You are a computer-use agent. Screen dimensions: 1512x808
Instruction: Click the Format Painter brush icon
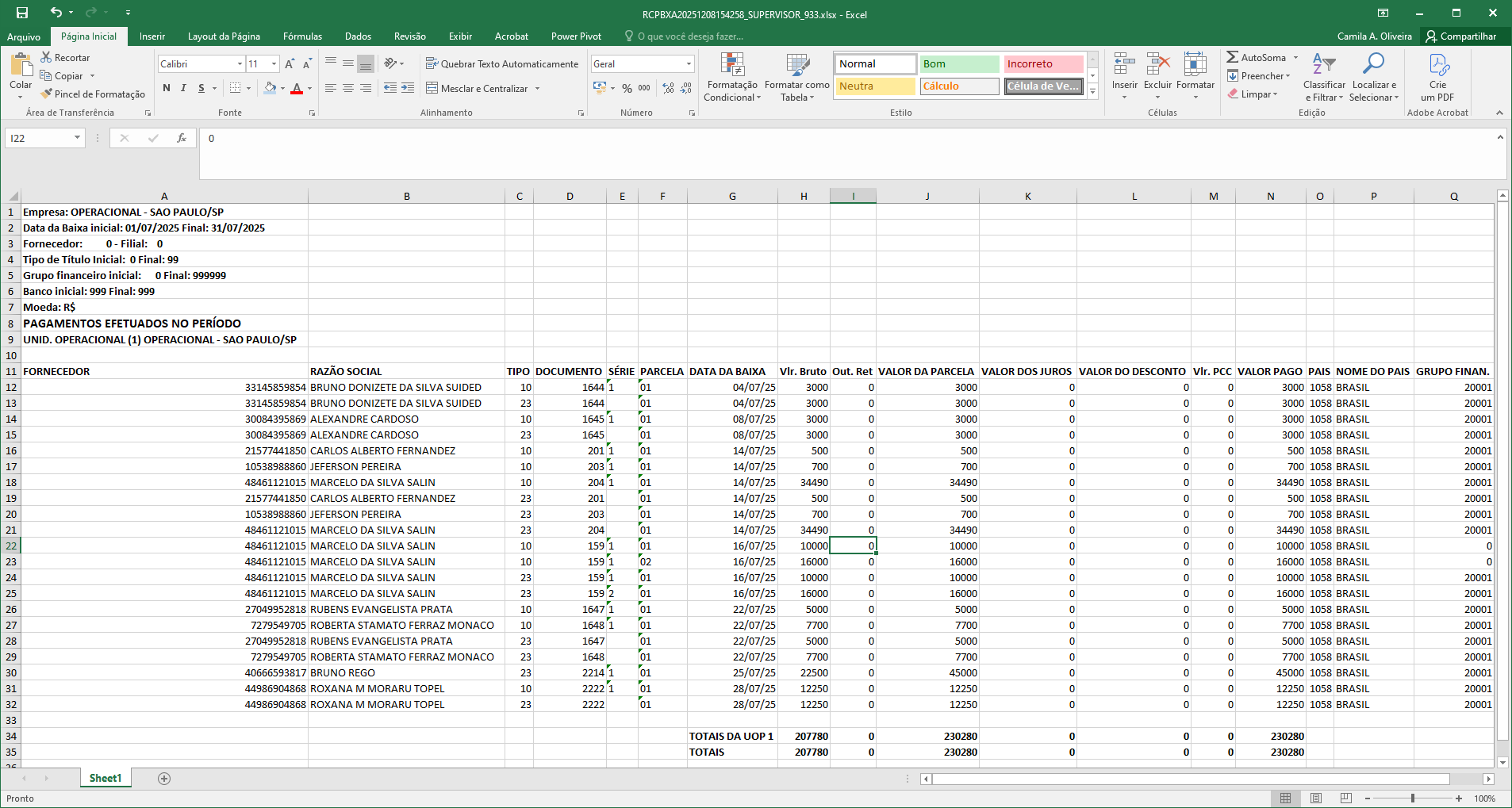[47, 94]
